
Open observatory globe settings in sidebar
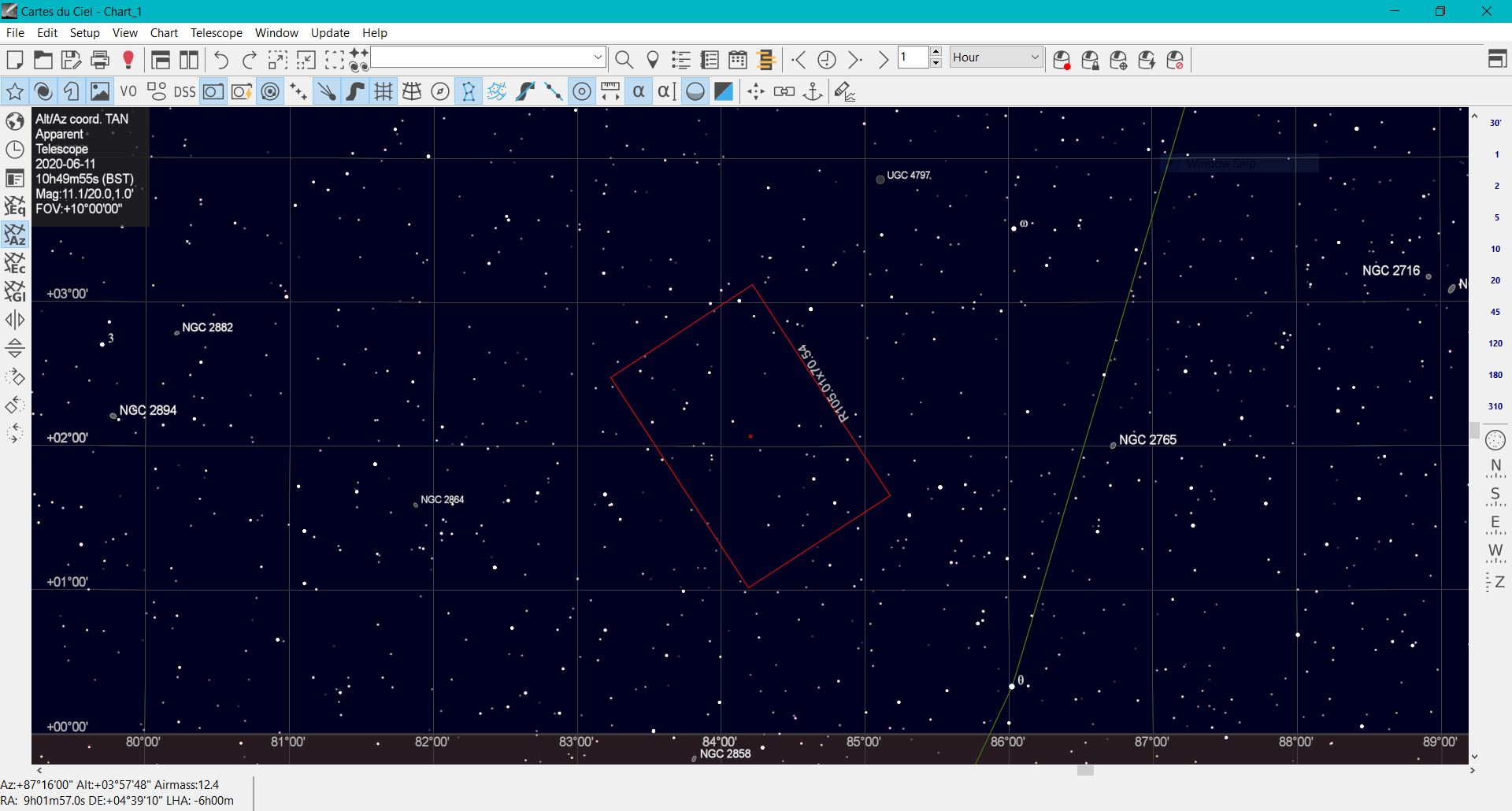point(15,121)
